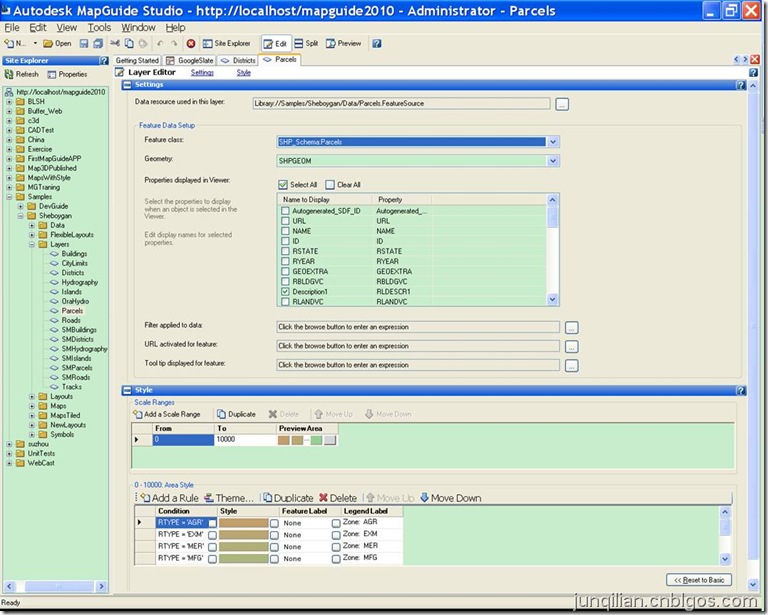Collapse the Samples folder in tree
The height and width of the screenshot is (615, 768).
[9, 197]
